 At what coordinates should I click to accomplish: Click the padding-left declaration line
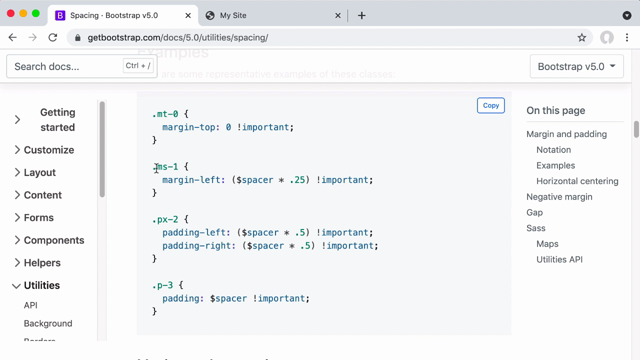[267, 232]
